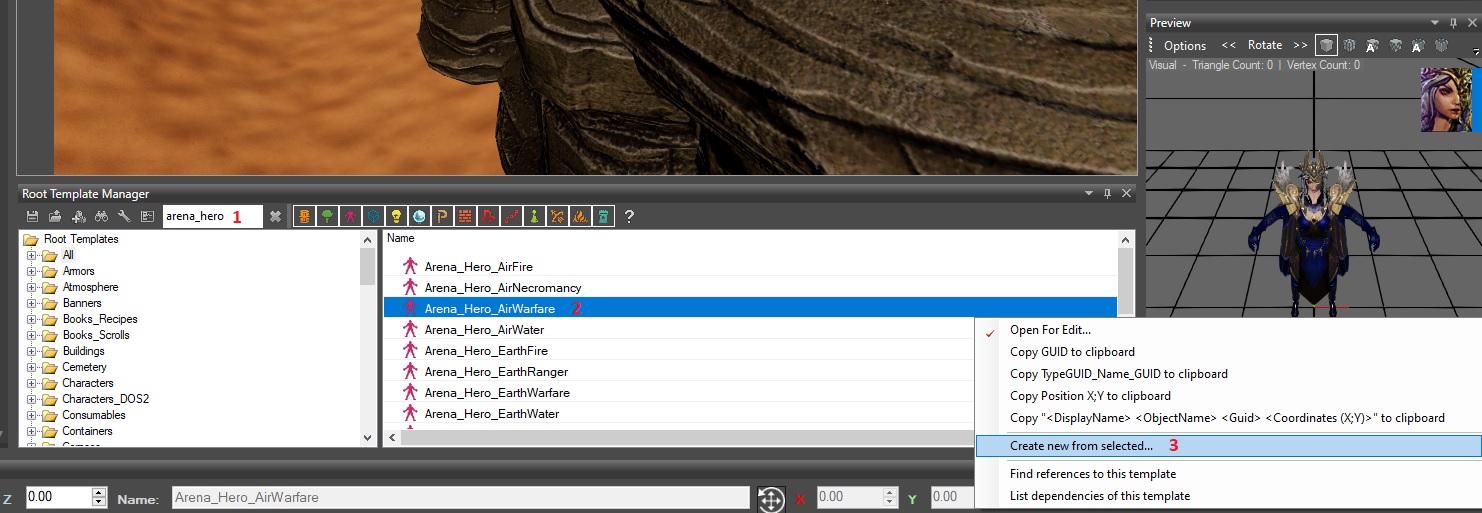1482x513 pixels.
Task: Click the save floppy-disk icon in Root Template Manager
Action: pyautogui.click(x=32, y=216)
